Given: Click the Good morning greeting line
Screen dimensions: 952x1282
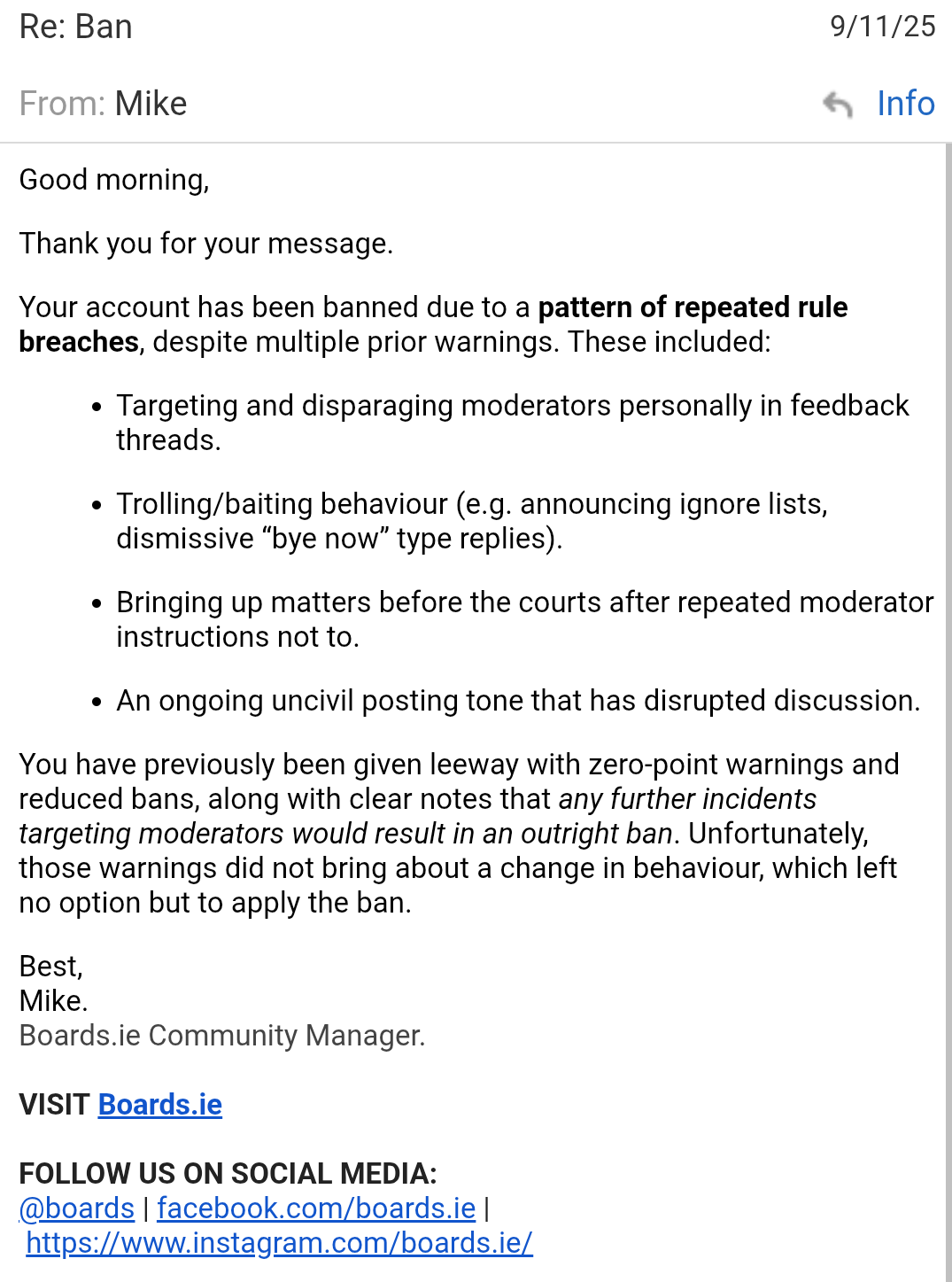Looking at the screenshot, I should (x=114, y=180).
